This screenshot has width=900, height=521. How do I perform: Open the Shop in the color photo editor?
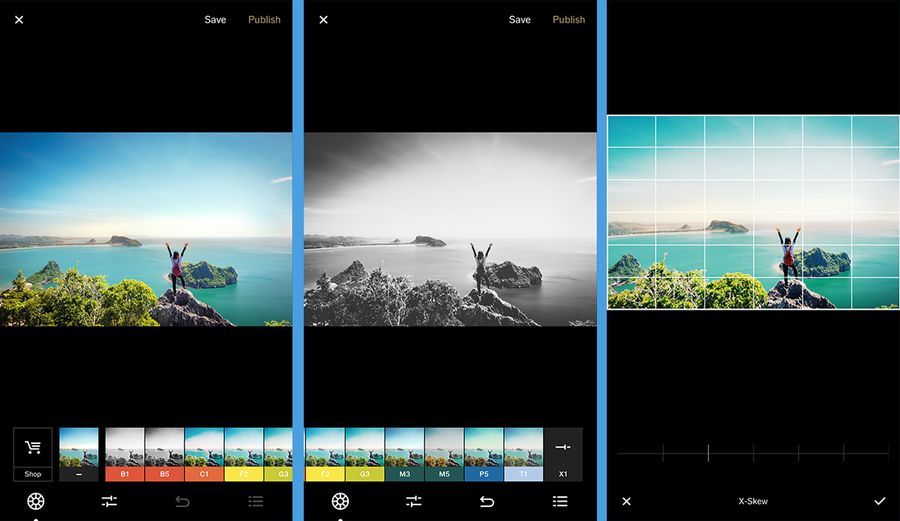(x=33, y=454)
